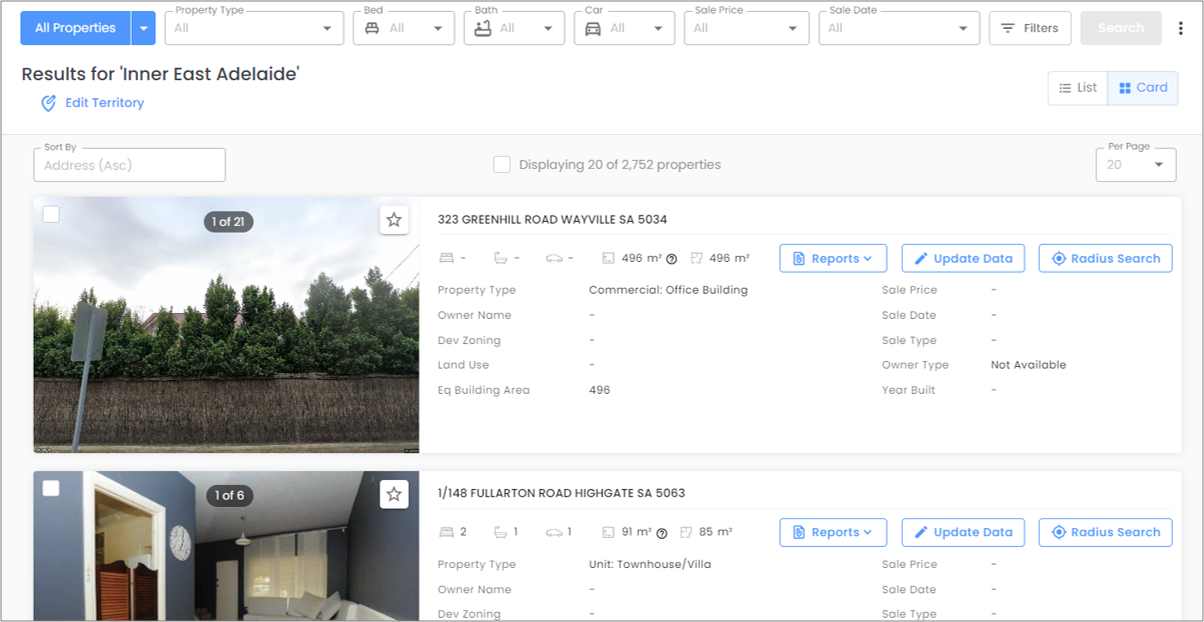Expand the Per Page dropdown

click(1136, 165)
